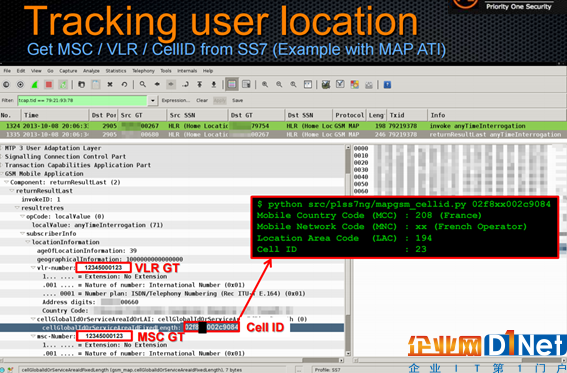
Task: Click the Expression... filter button
Action: (x=176, y=100)
